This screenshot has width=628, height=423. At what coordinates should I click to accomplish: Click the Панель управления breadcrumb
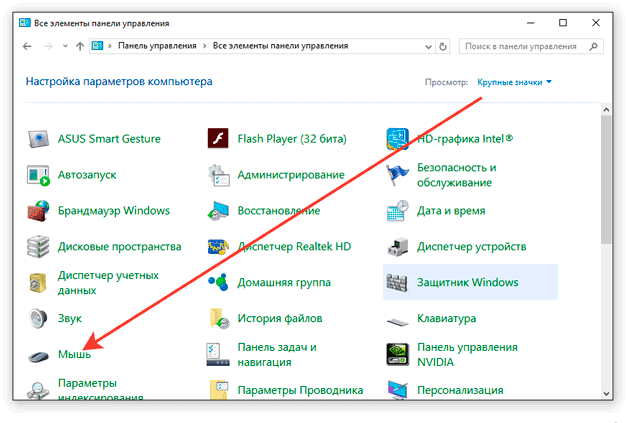pyautogui.click(x=157, y=46)
